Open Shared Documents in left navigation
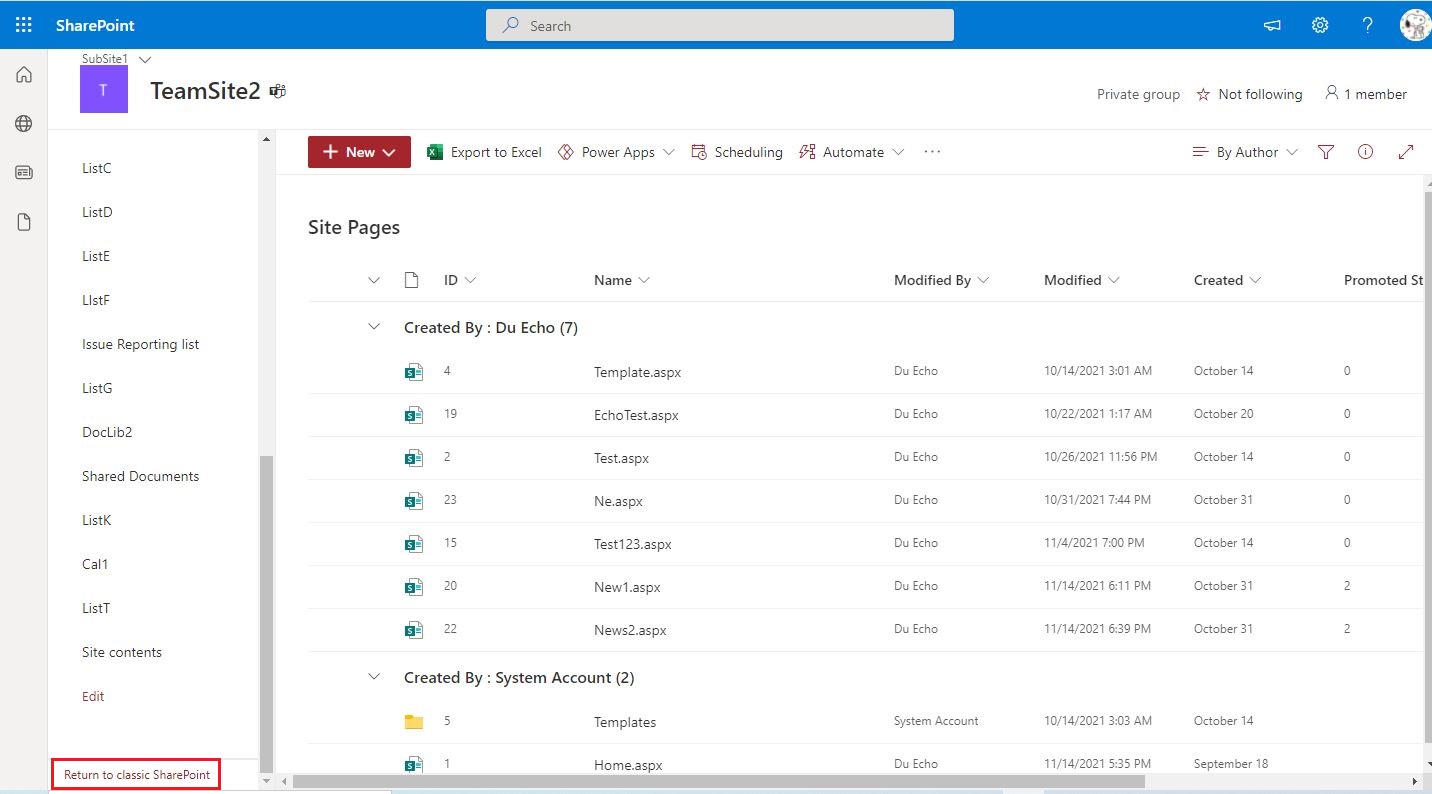Screen dimensions: 1432x794 (140, 476)
